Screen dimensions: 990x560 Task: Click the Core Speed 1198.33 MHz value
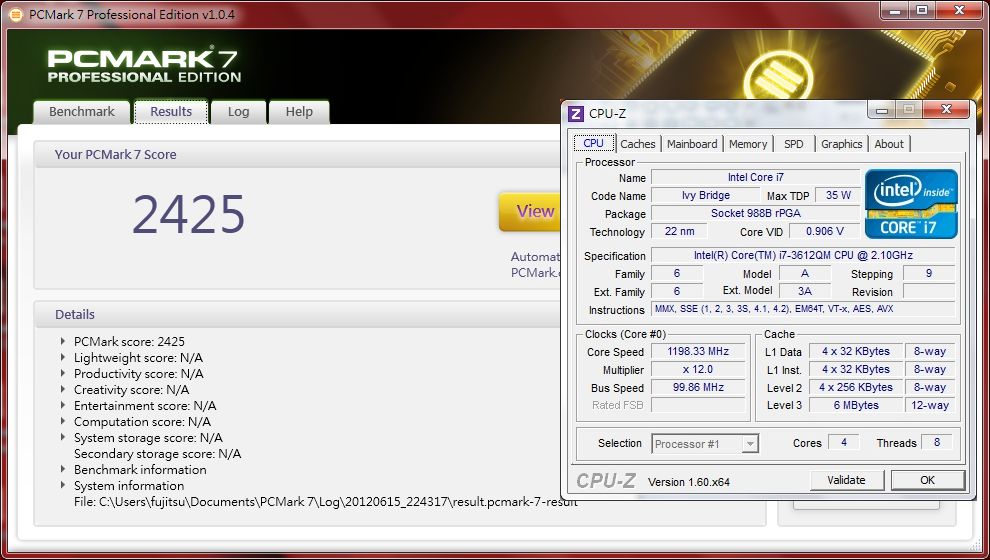pos(698,352)
